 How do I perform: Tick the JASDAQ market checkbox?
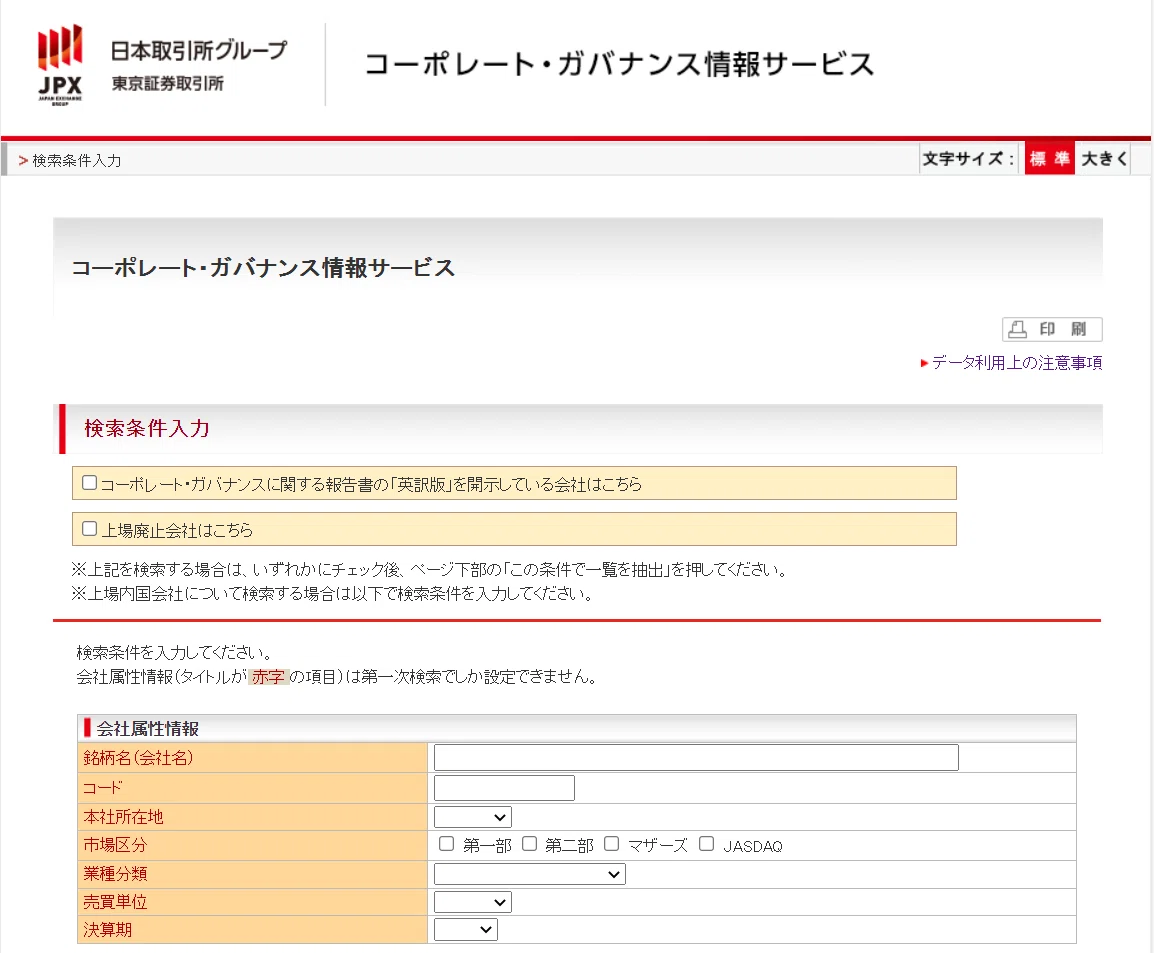click(x=707, y=843)
